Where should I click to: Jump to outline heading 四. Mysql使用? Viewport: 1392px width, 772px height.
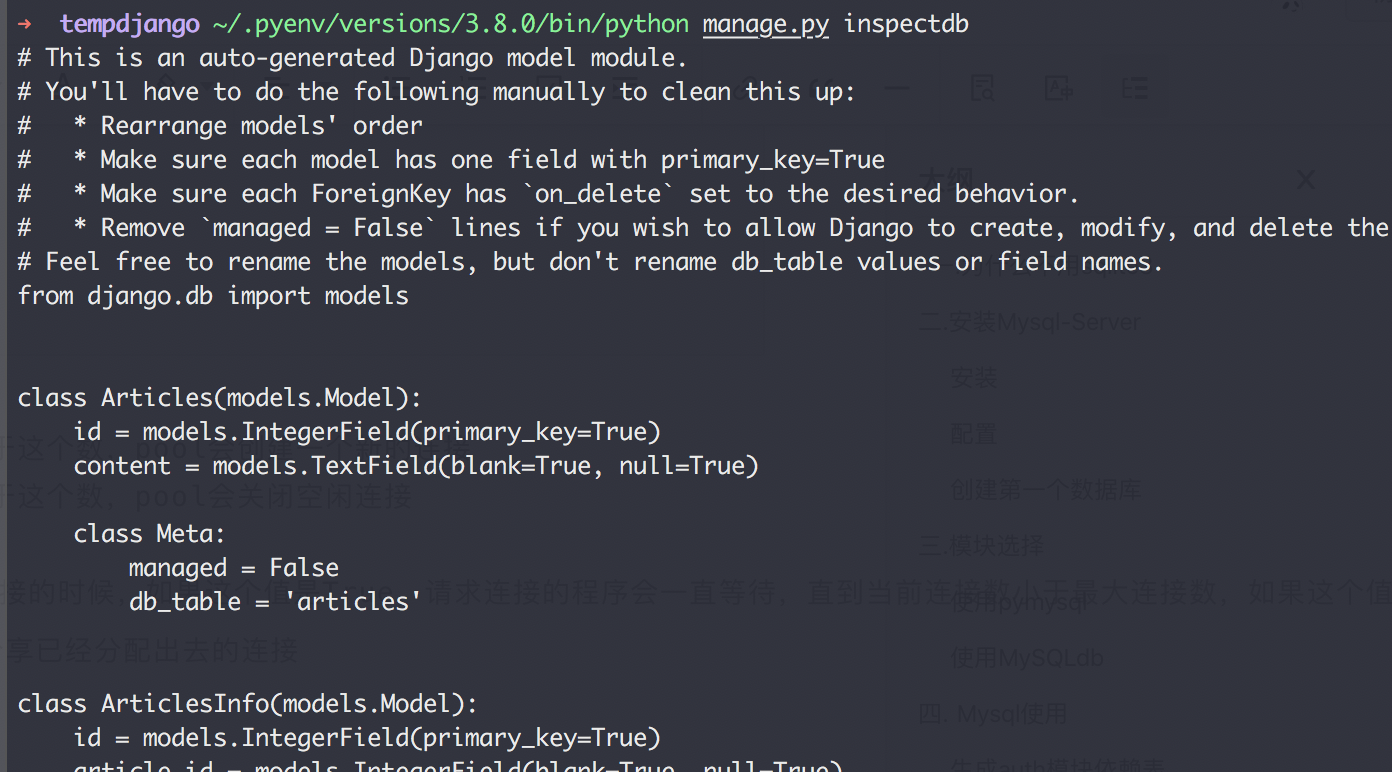pyautogui.click(x=993, y=714)
